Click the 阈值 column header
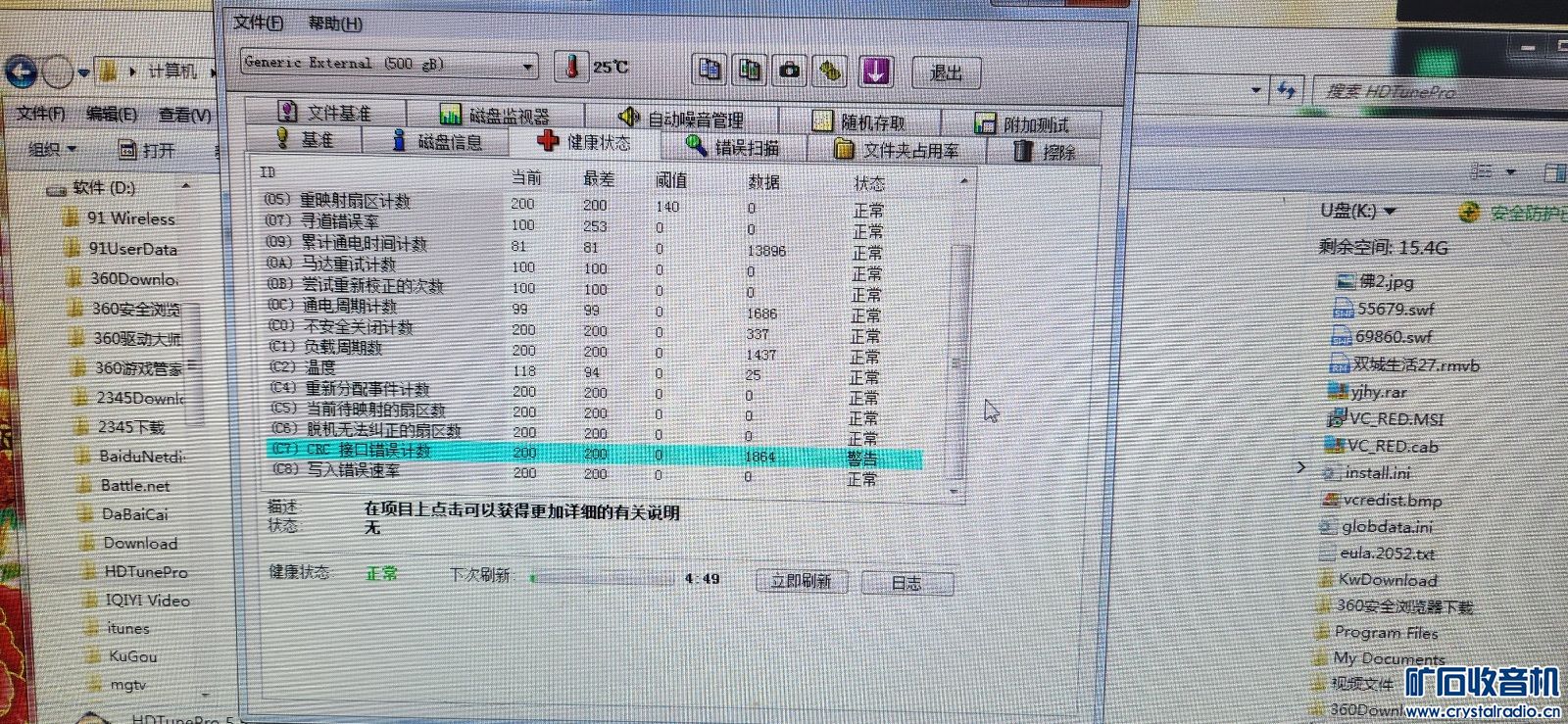The width and height of the screenshot is (1568, 724). (671, 181)
